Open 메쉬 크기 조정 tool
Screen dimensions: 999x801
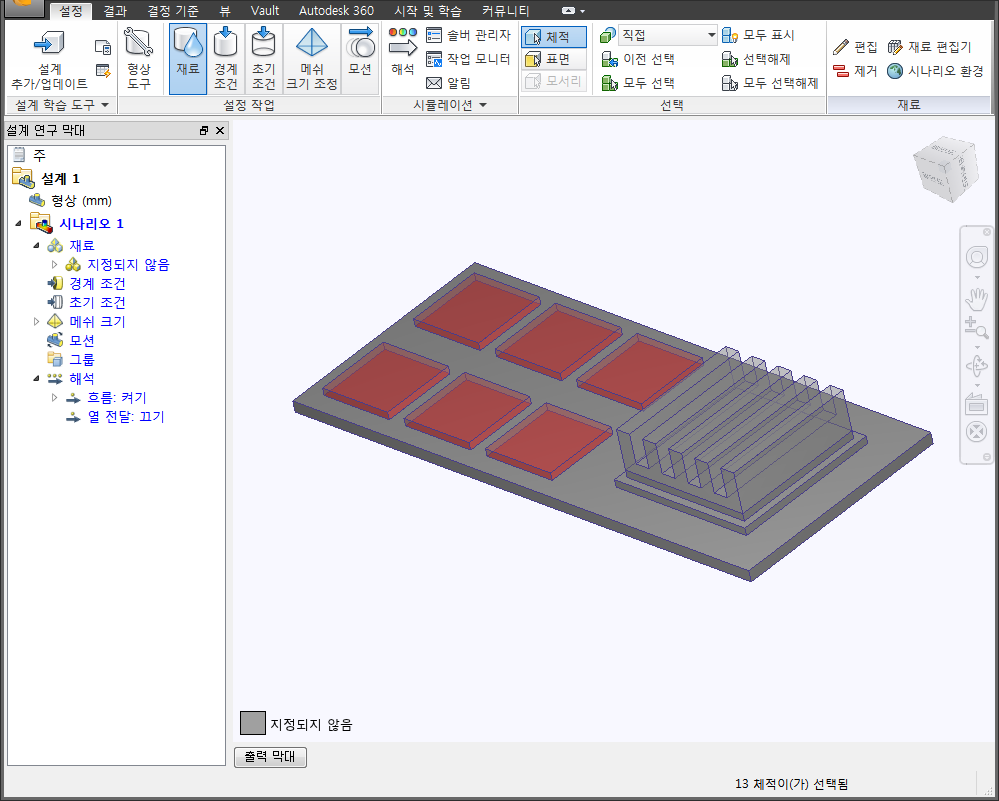pos(312,59)
